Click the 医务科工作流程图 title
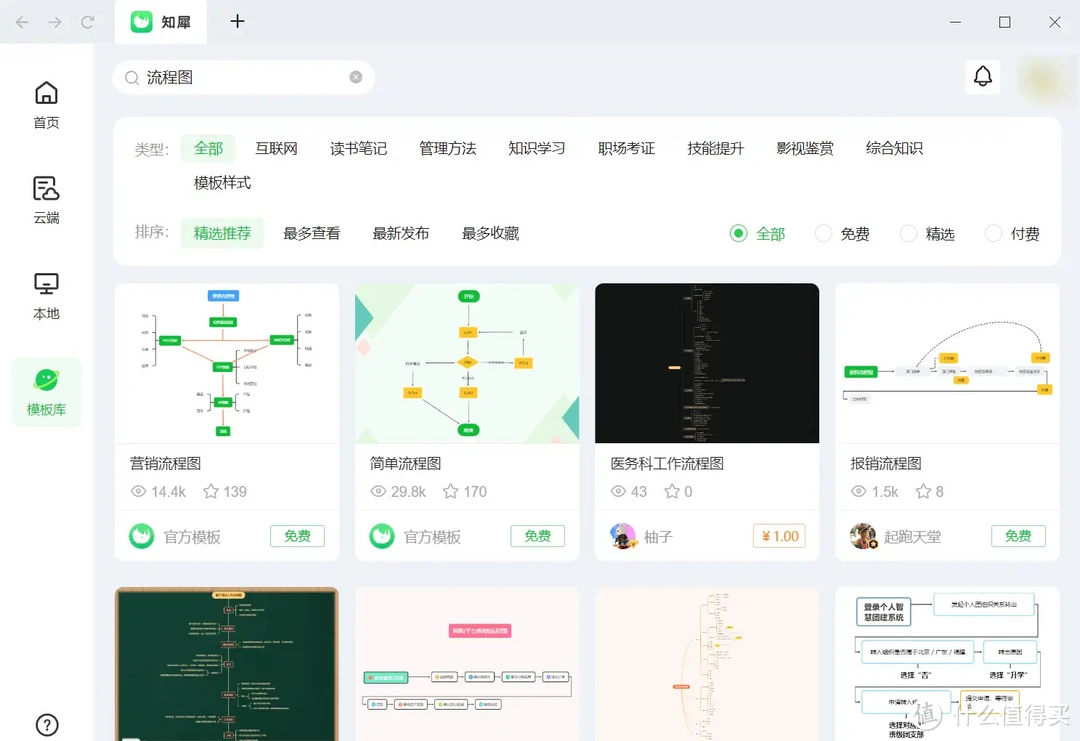1080x741 pixels. 667,463
